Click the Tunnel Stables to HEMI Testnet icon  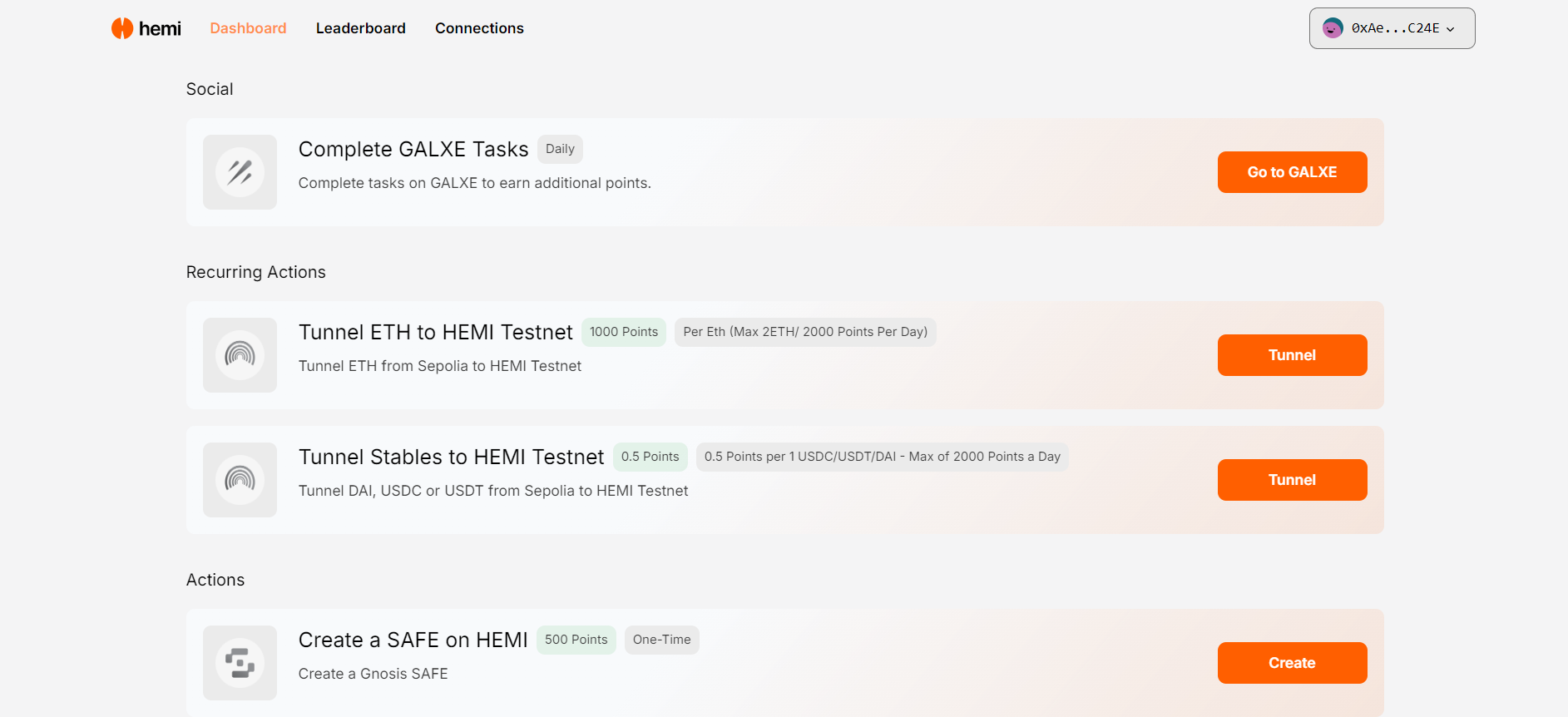[x=240, y=480]
